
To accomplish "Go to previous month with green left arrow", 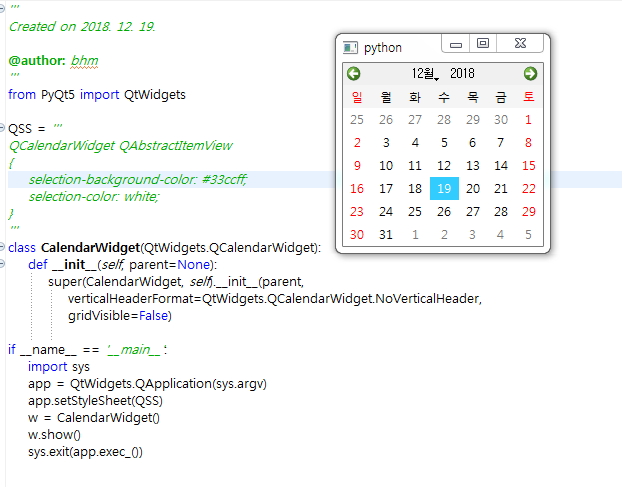I will point(353,73).
